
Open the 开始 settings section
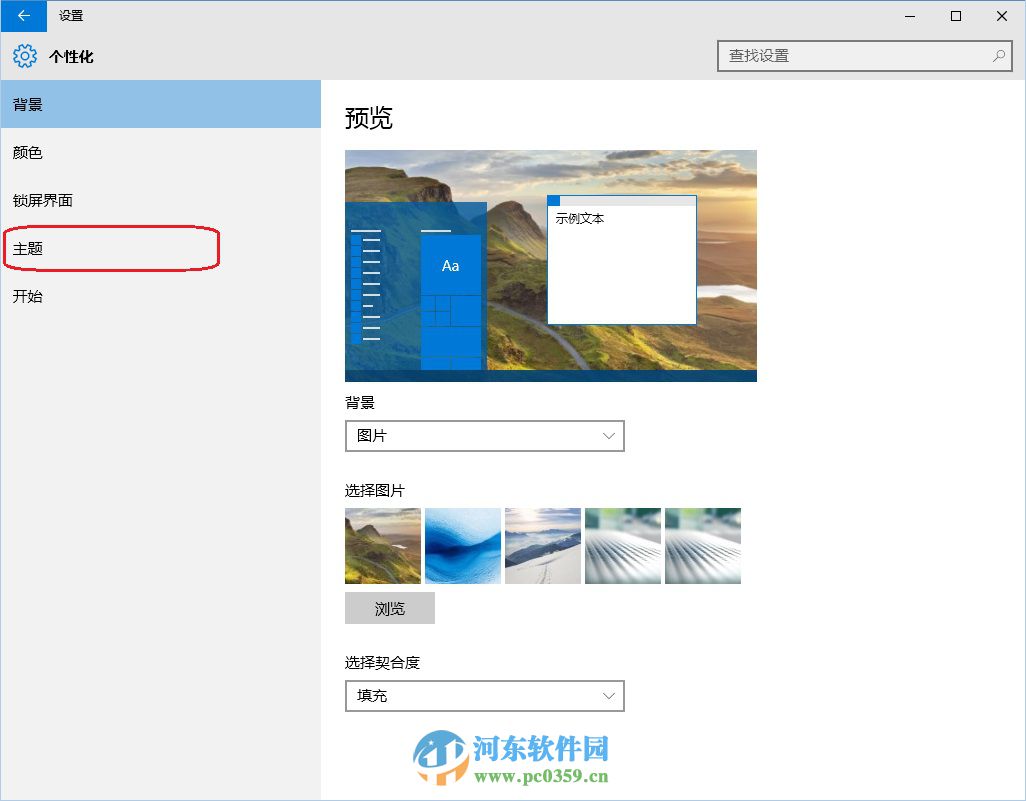[x=27, y=296]
